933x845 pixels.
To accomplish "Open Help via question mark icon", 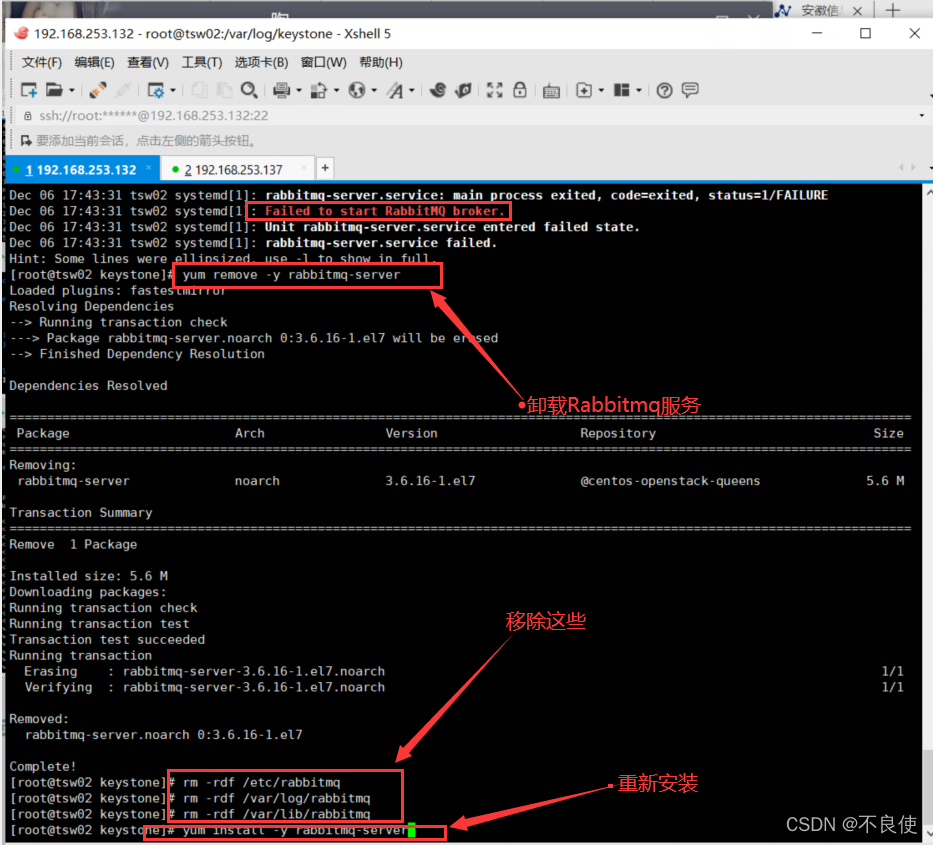I will [x=664, y=90].
